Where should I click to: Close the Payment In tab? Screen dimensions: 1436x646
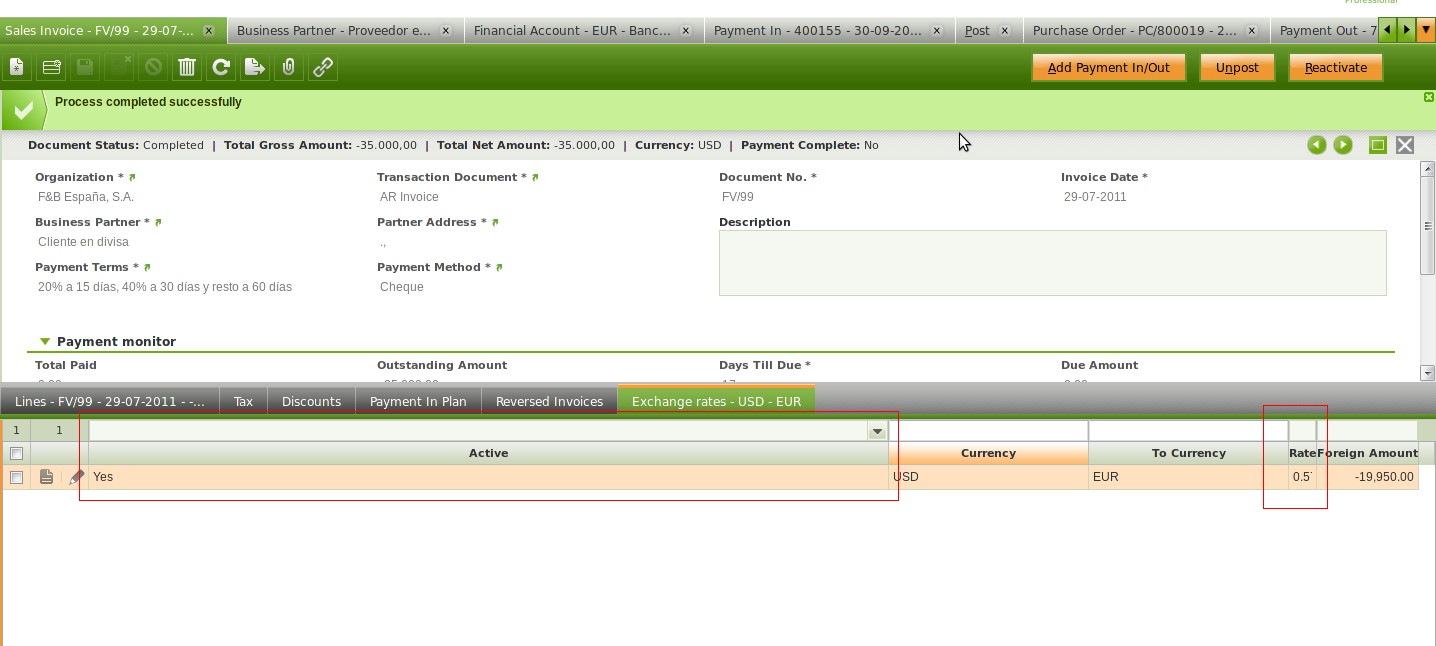[936, 31]
